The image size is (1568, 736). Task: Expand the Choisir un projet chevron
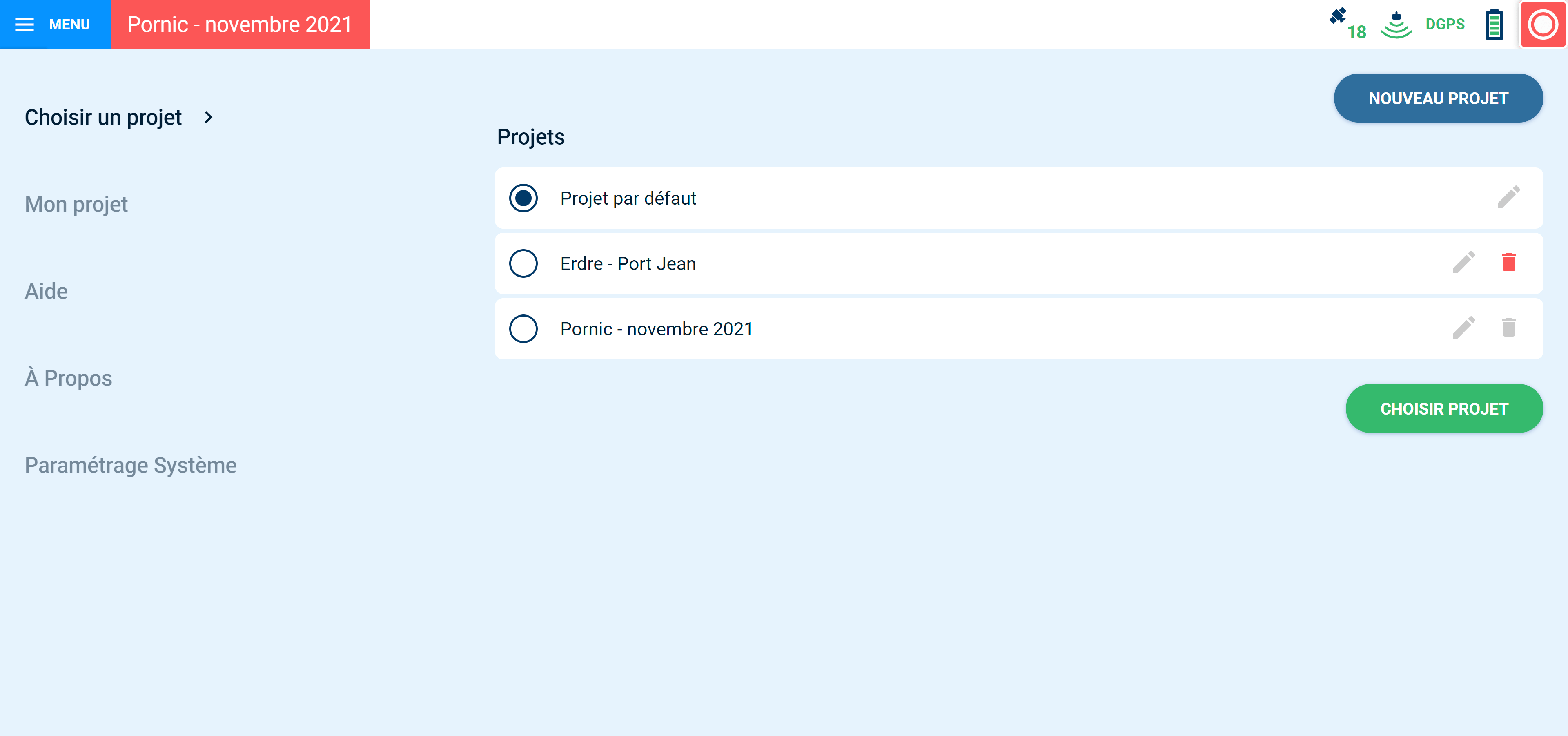208,118
